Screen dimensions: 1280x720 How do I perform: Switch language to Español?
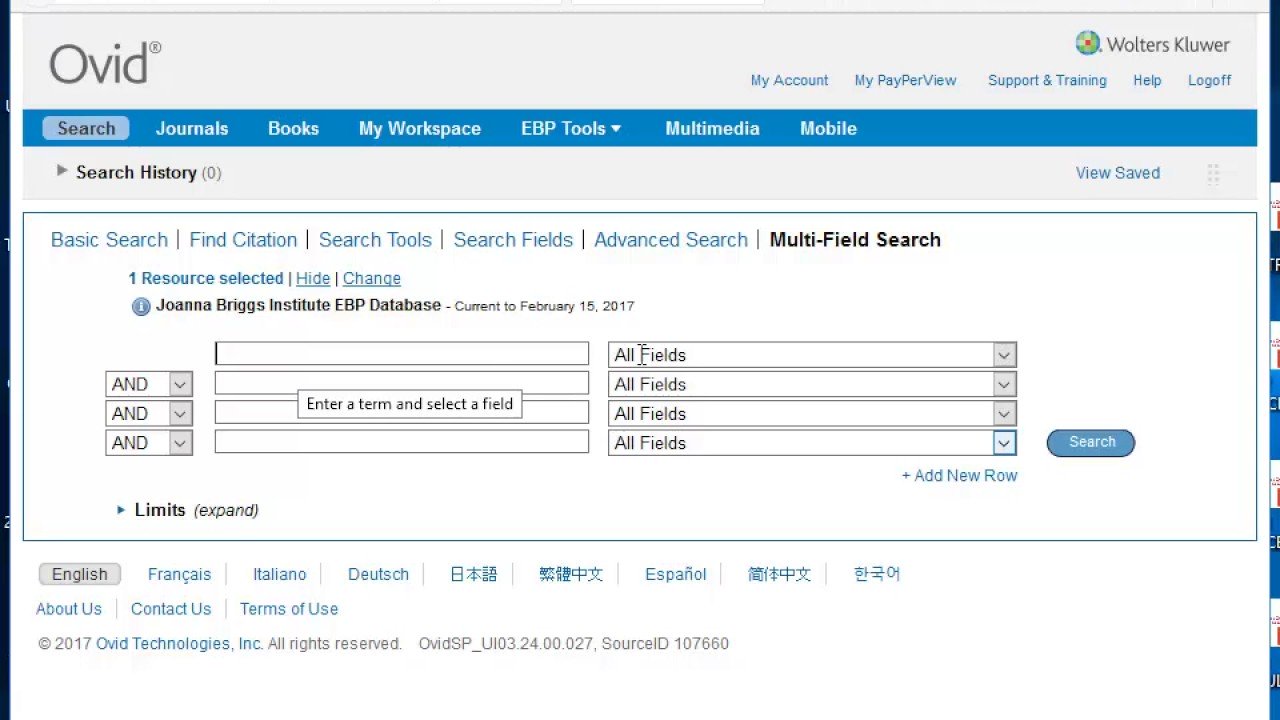pyautogui.click(x=675, y=574)
